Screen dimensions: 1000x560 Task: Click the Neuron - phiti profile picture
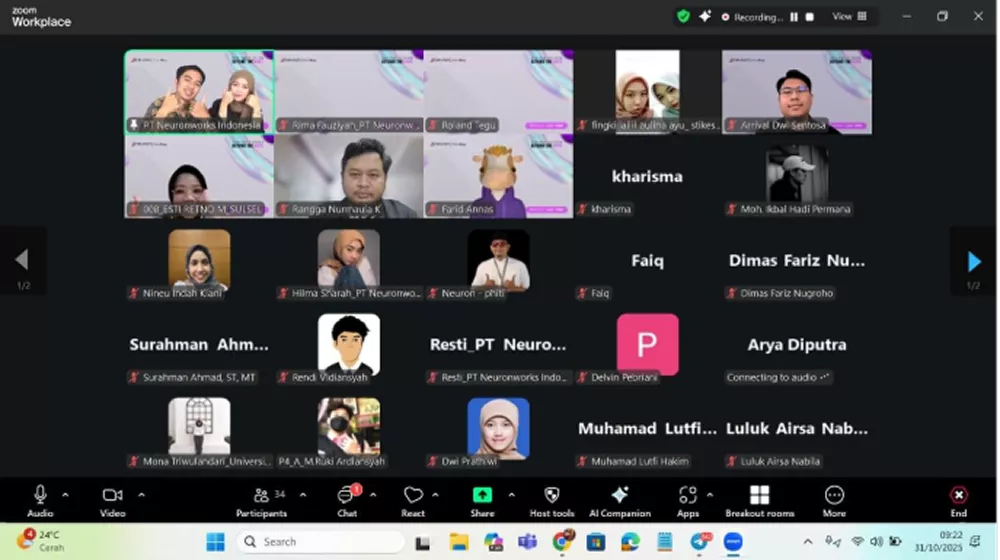pyautogui.click(x=498, y=258)
